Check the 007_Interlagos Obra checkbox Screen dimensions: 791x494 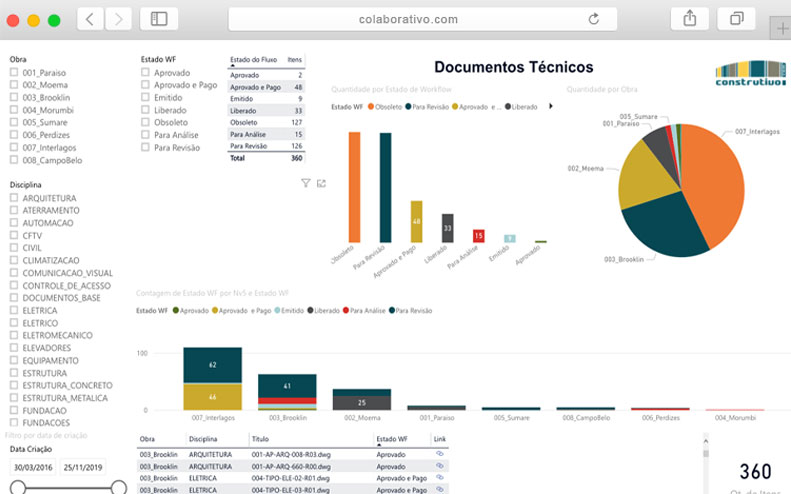pyautogui.click(x=14, y=147)
